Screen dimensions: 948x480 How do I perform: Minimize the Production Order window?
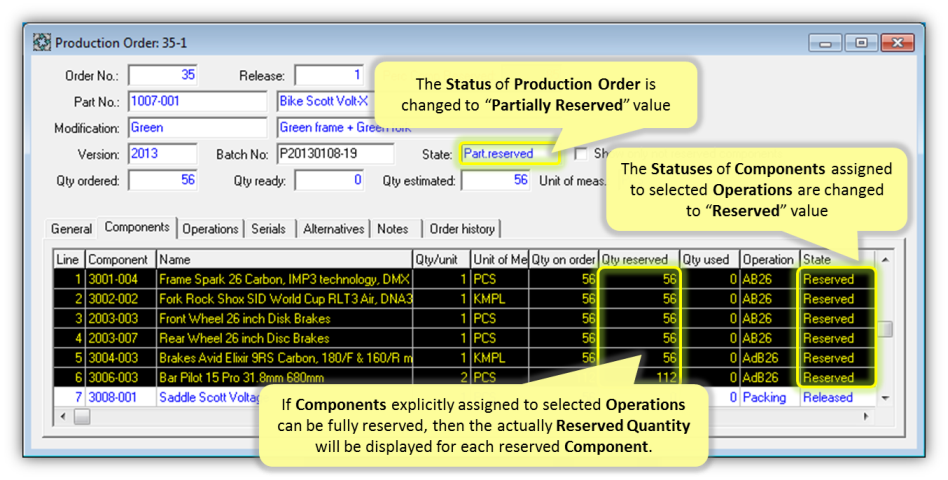pos(825,43)
